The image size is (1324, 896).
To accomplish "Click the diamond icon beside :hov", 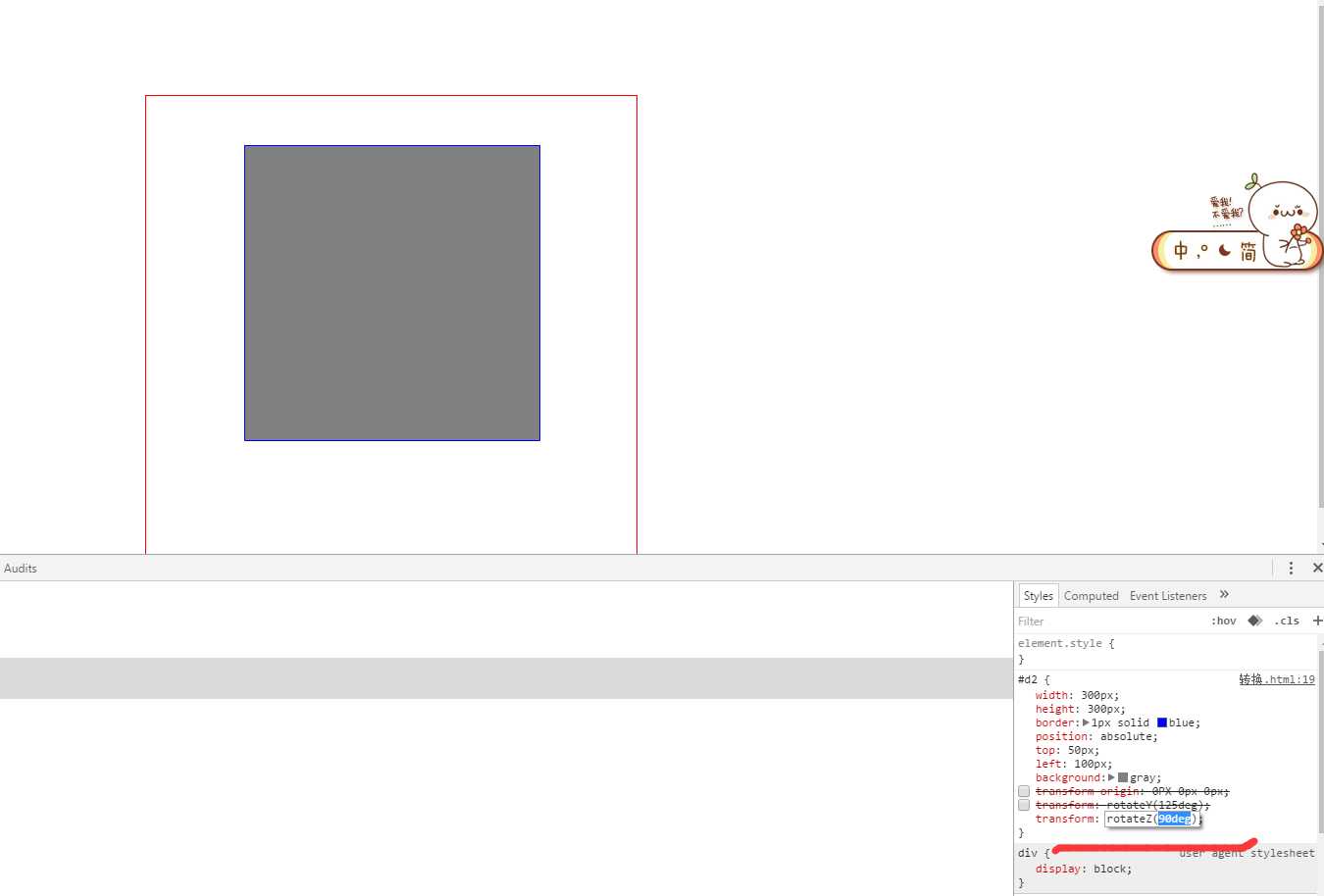I will (x=1254, y=621).
